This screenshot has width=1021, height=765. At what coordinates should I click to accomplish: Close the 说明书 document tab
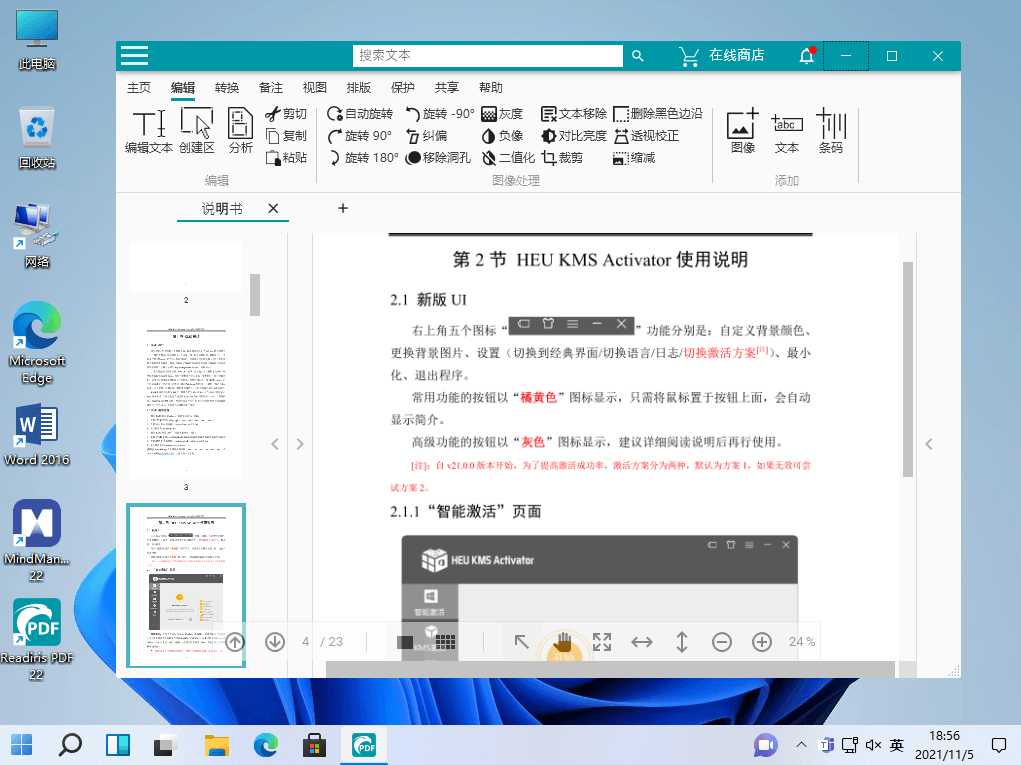pyautogui.click(x=273, y=208)
